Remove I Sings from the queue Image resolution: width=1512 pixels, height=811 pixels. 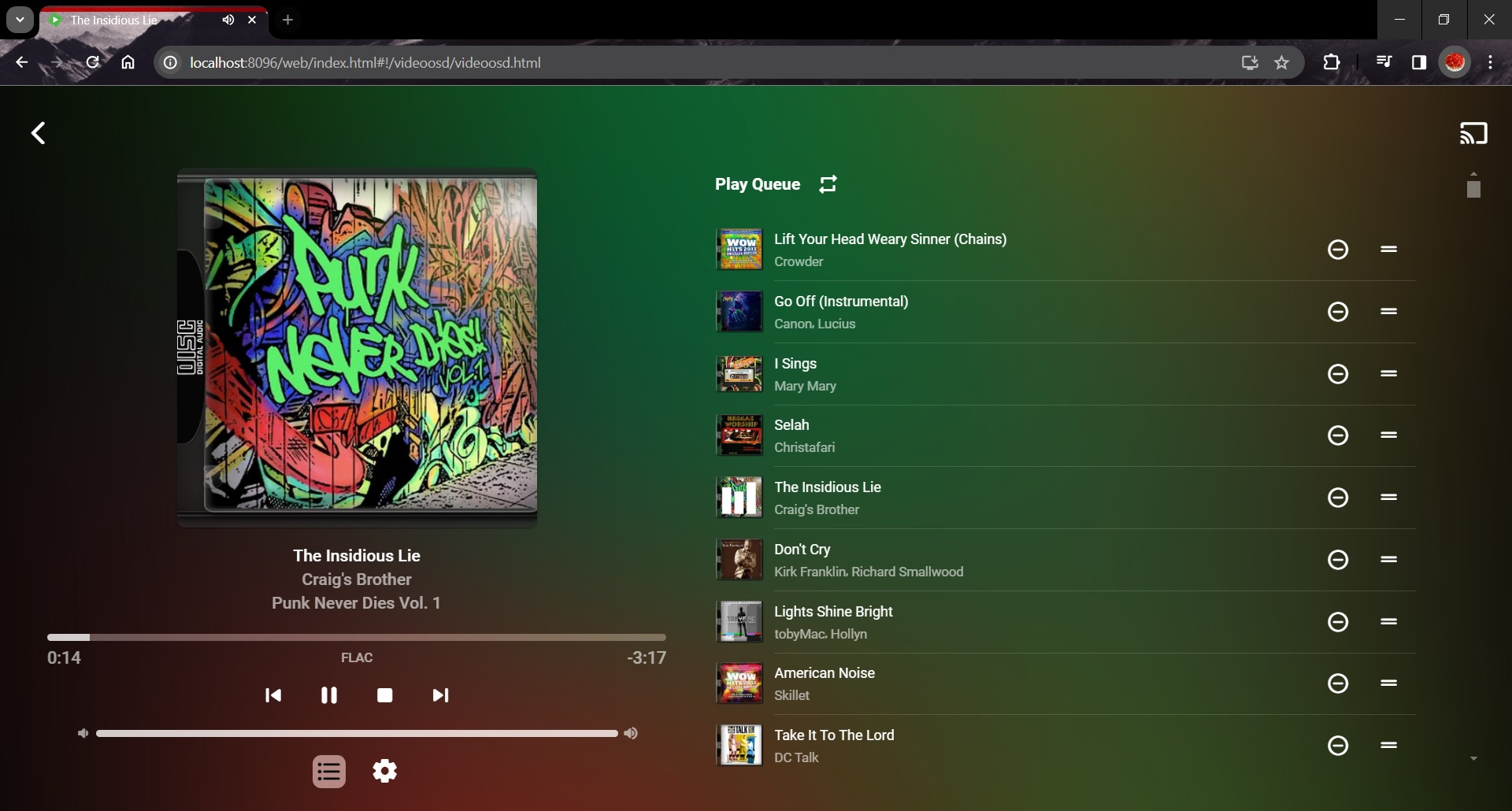click(x=1338, y=374)
